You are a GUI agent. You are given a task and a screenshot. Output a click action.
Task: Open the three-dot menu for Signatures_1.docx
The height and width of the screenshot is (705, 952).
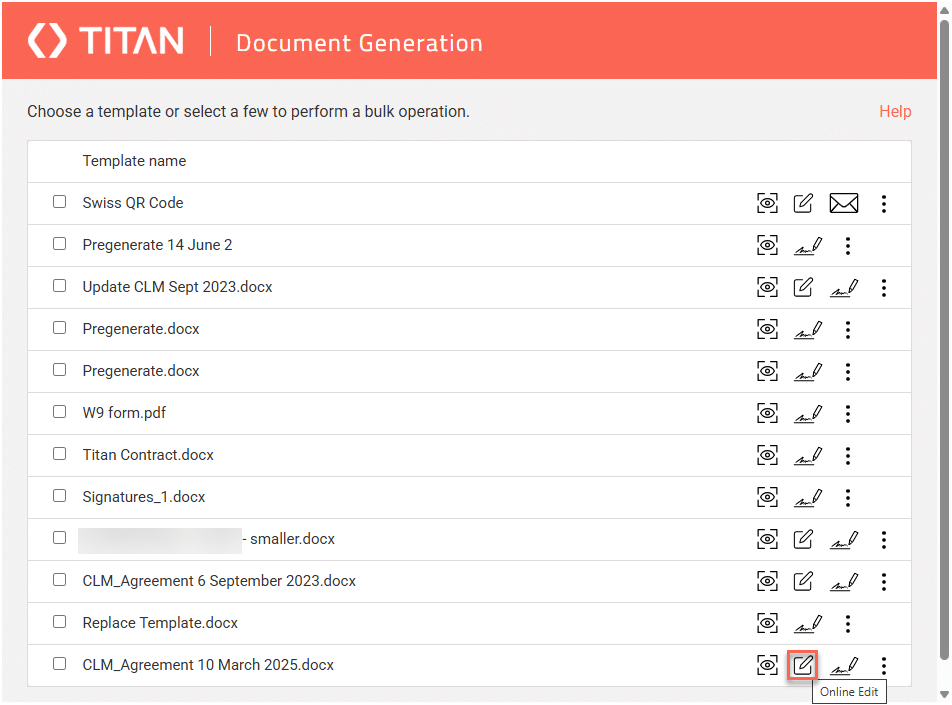tap(848, 498)
